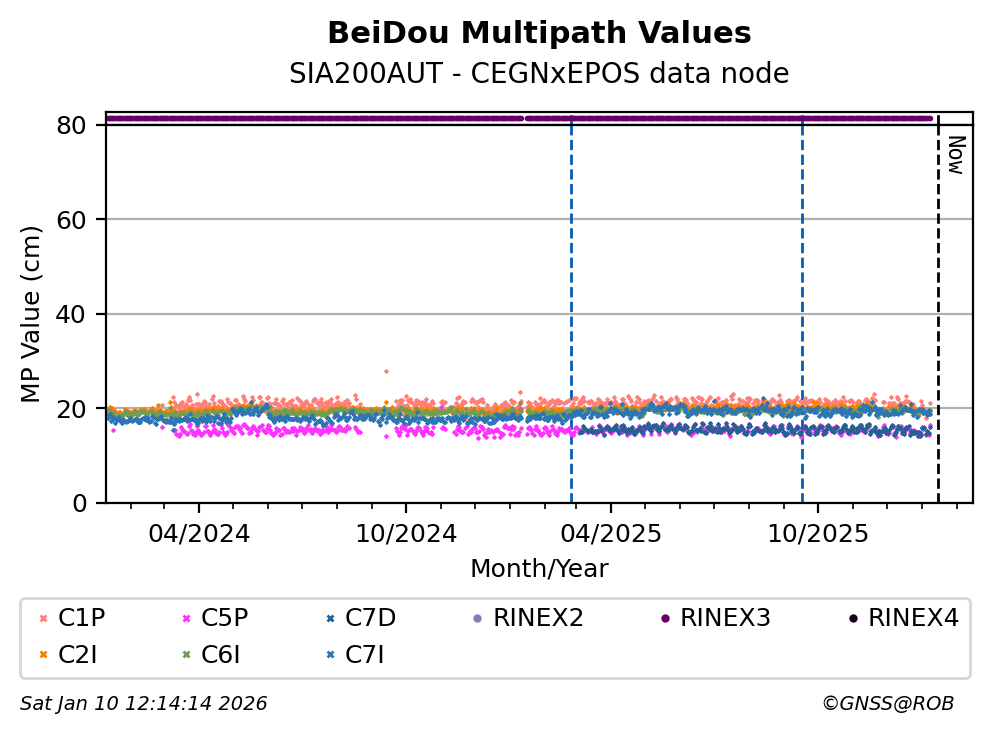
Task: Click the C1P legend marker
Action: (42, 619)
